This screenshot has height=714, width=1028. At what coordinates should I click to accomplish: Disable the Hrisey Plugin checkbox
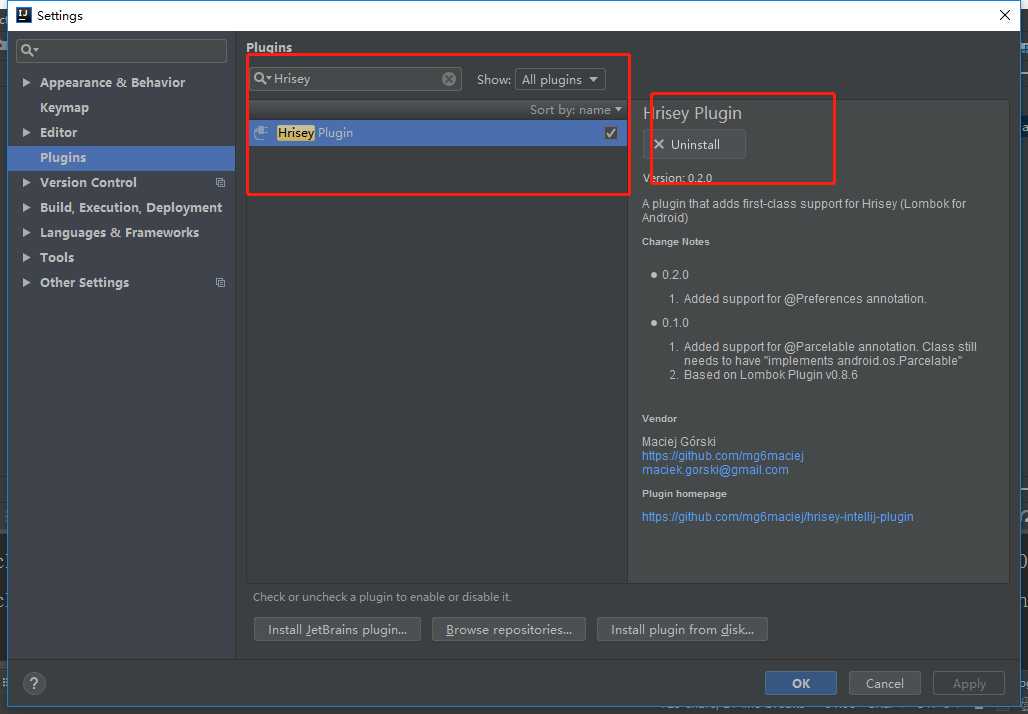pyautogui.click(x=611, y=133)
